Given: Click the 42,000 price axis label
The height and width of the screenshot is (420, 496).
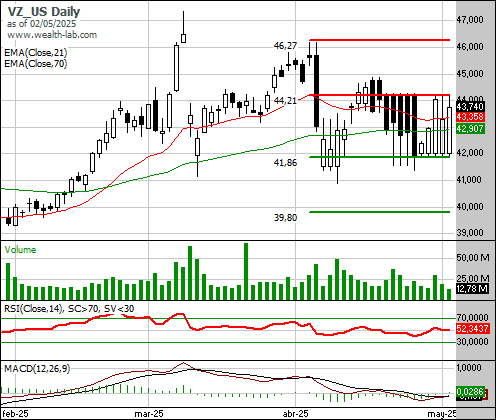Looking at the screenshot, I should [470, 153].
